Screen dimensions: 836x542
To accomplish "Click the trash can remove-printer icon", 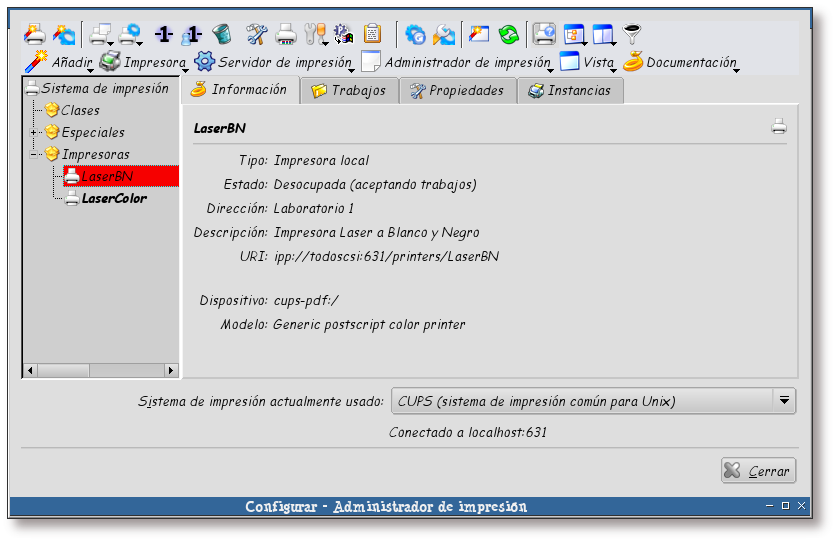I will click(222, 35).
